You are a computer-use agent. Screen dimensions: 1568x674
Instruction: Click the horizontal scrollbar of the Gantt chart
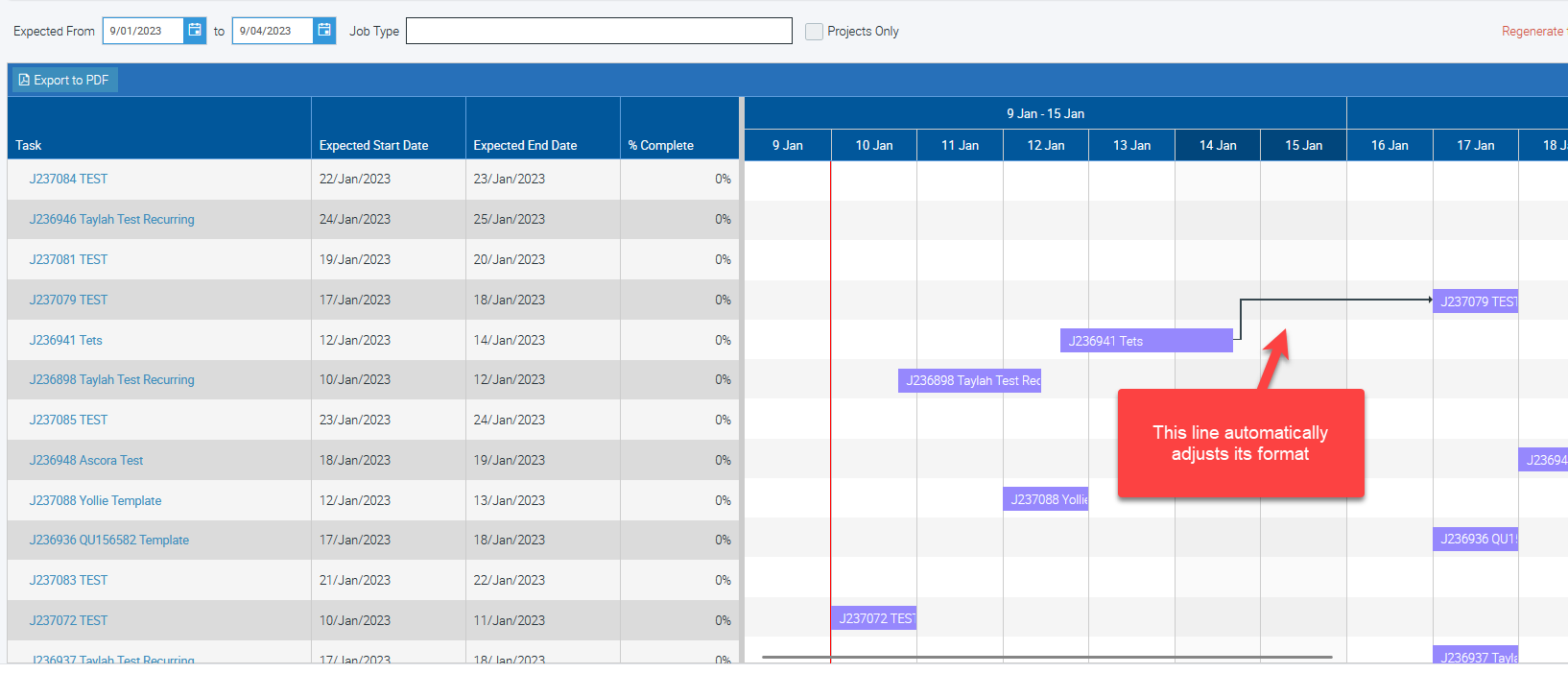click(x=1046, y=658)
